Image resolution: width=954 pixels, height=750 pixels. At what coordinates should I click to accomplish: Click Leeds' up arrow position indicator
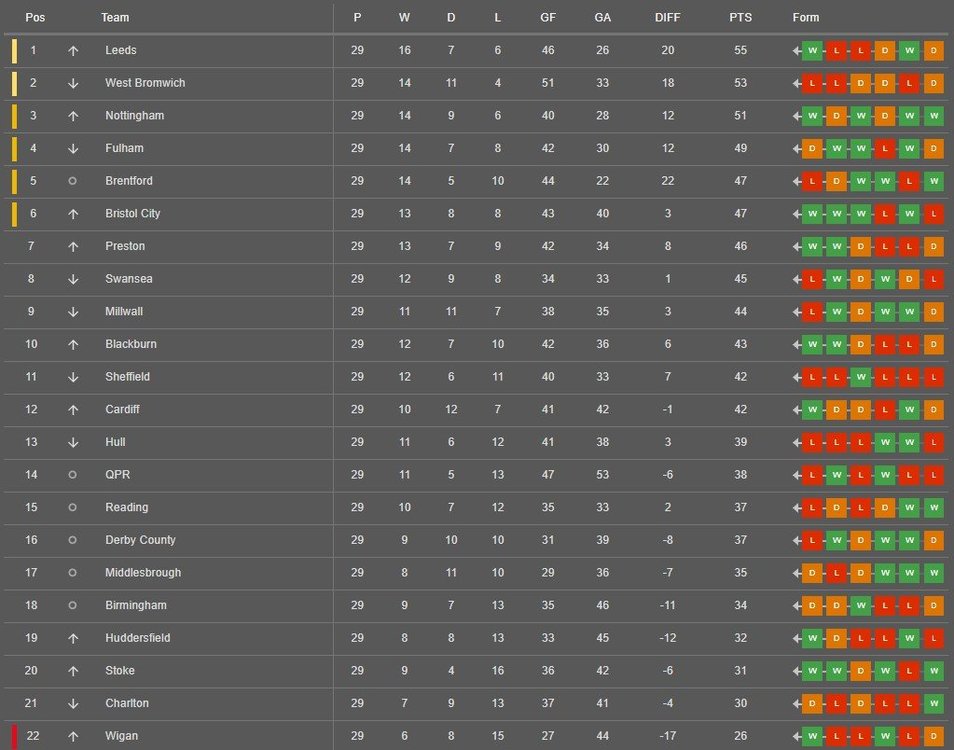tap(73, 51)
